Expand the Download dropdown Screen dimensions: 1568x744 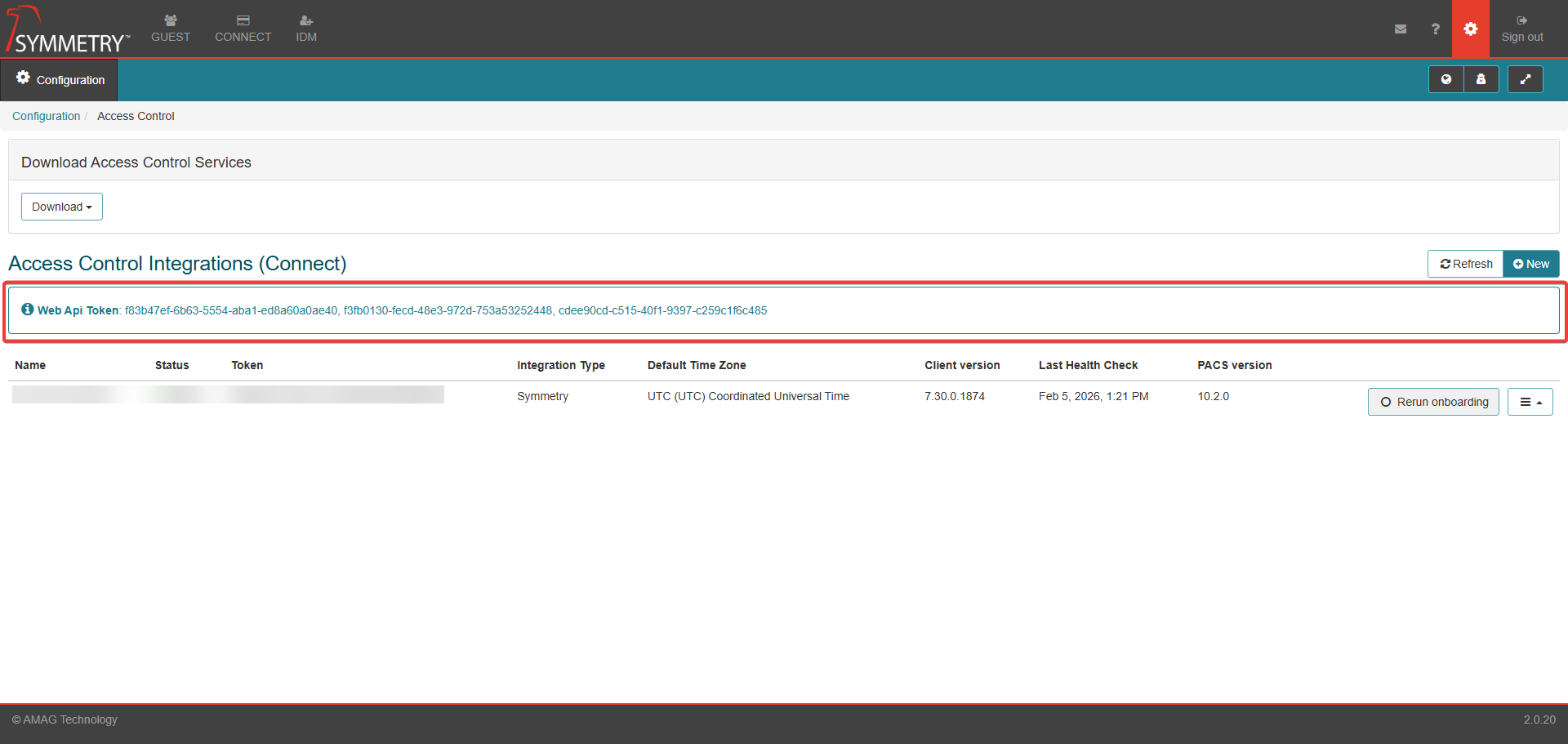pos(62,207)
